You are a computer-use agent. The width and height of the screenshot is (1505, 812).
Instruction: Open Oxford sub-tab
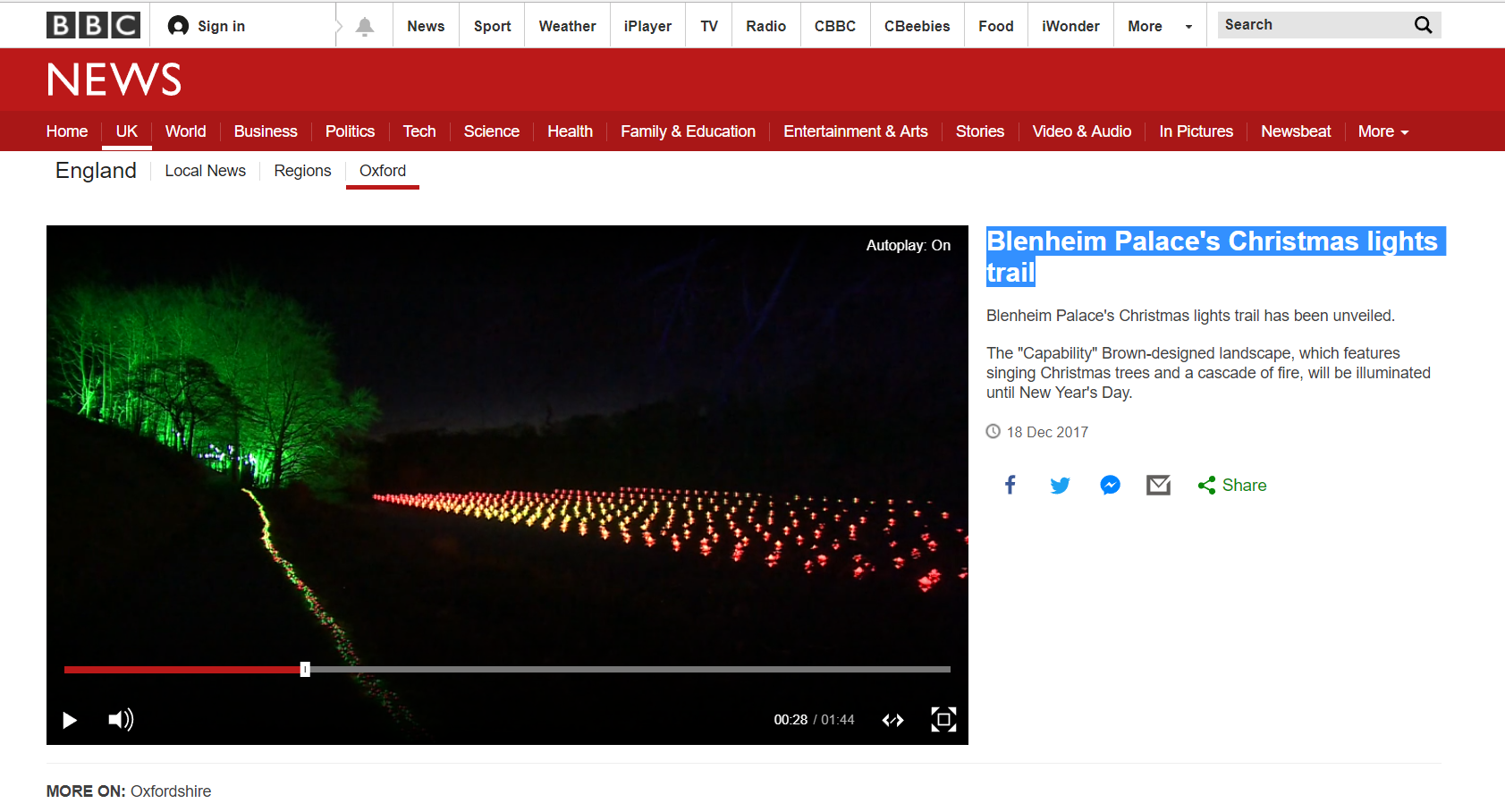tap(383, 171)
